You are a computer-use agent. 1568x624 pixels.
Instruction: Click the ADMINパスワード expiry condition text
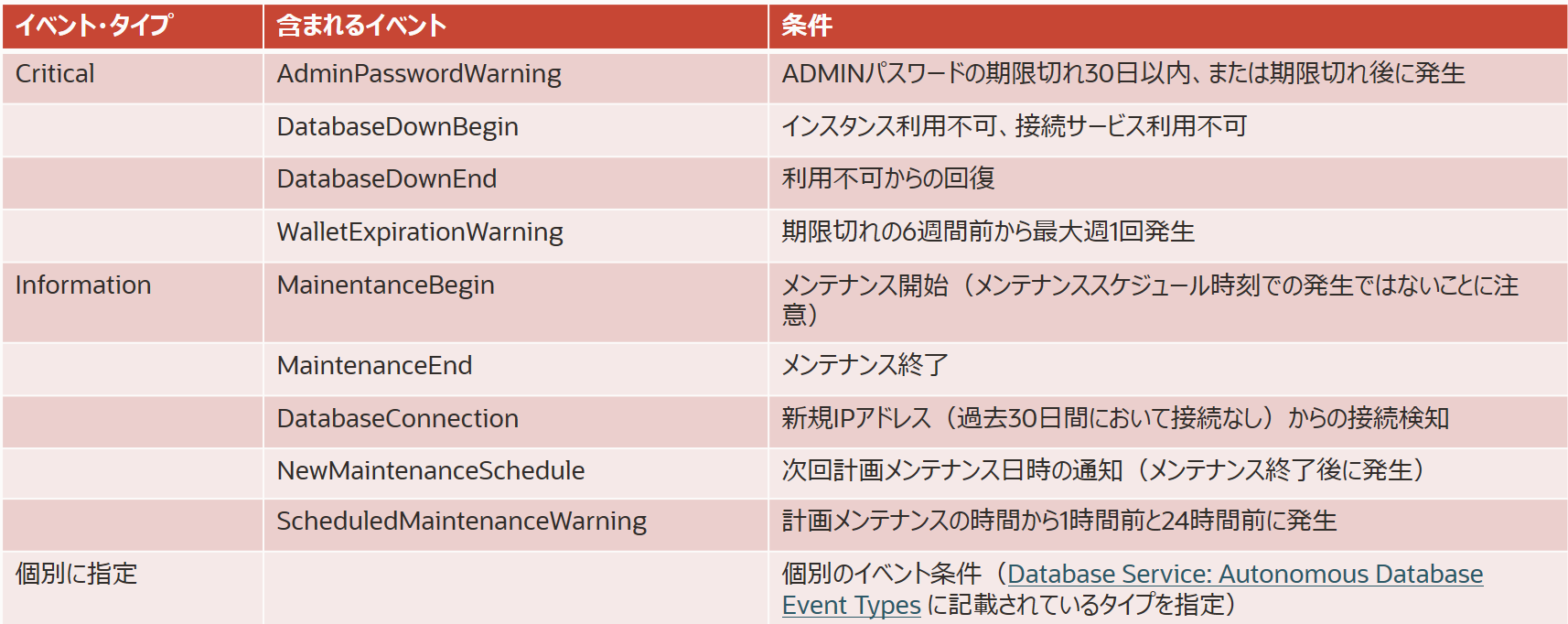click(x=1122, y=74)
